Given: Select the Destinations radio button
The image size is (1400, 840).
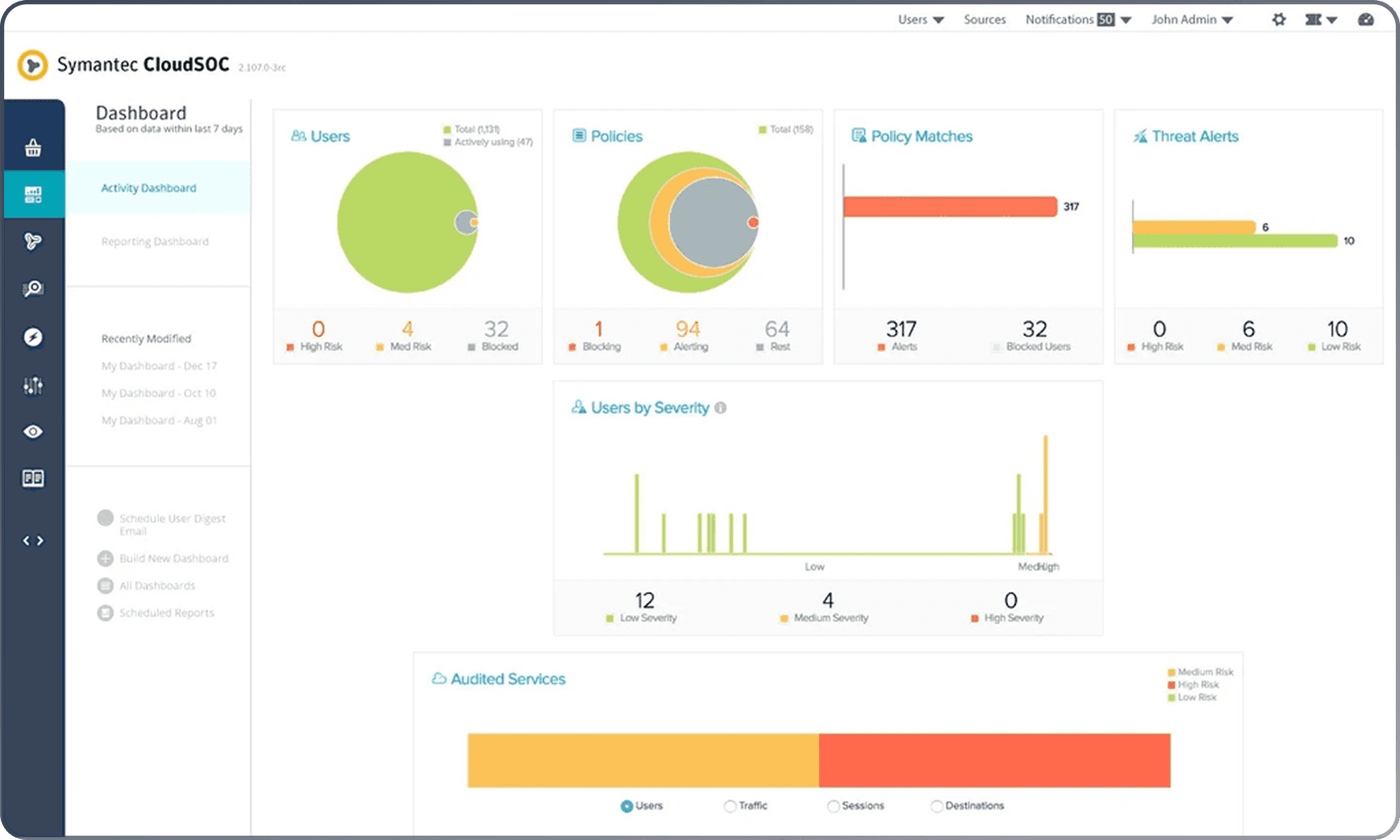Looking at the screenshot, I should coord(937,807).
